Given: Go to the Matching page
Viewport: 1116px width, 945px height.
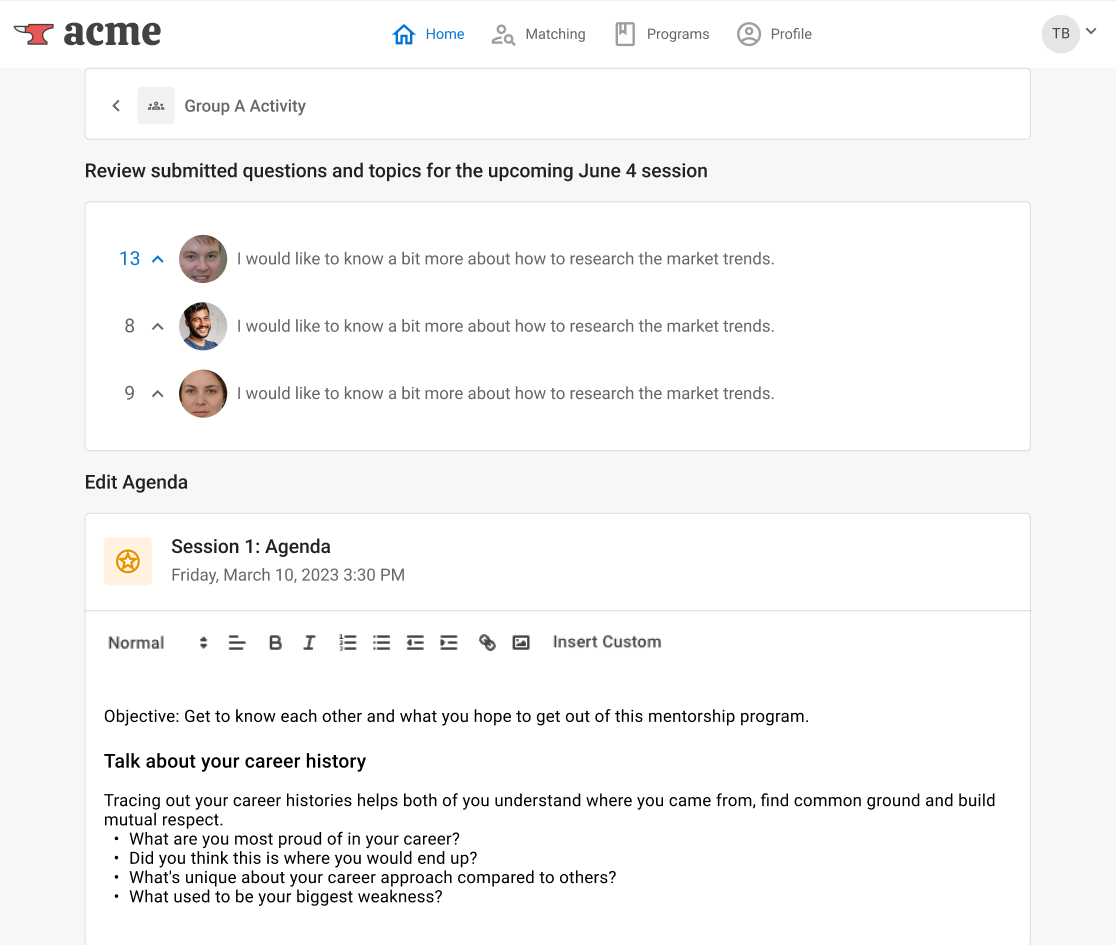Looking at the screenshot, I should click(538, 34).
